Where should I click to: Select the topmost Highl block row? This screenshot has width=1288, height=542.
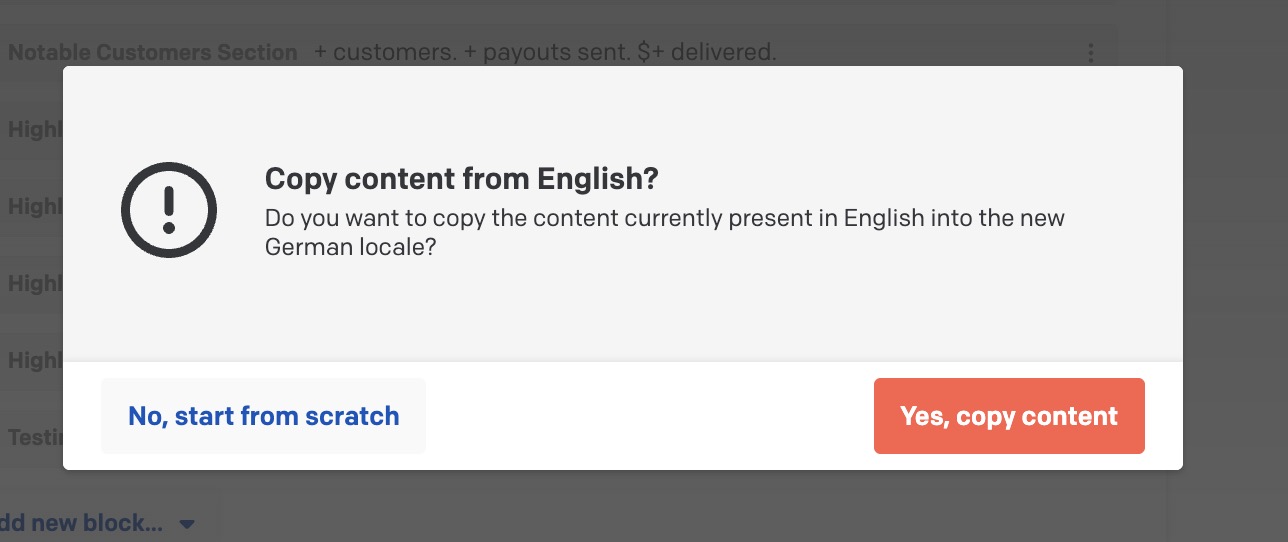[x=32, y=129]
